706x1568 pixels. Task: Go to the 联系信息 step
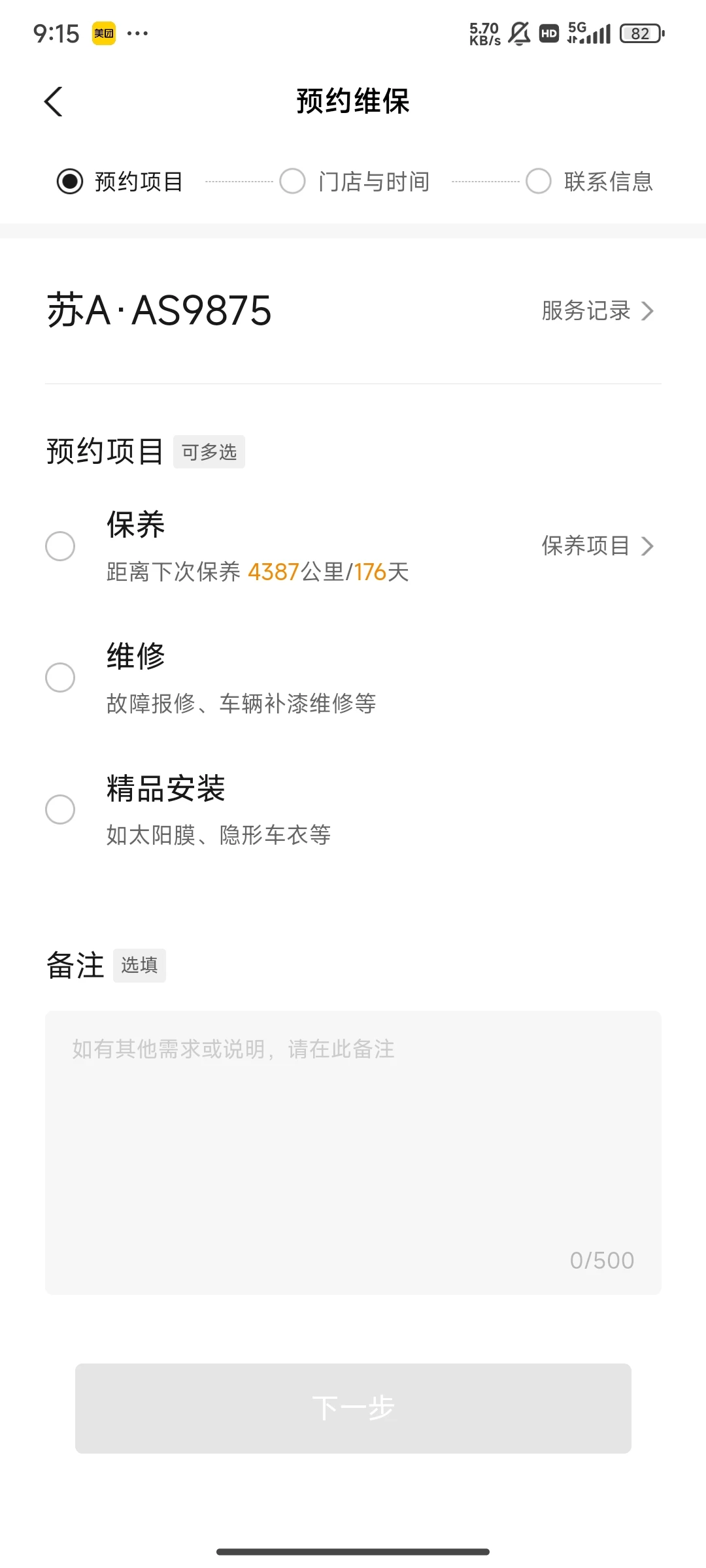(x=539, y=182)
